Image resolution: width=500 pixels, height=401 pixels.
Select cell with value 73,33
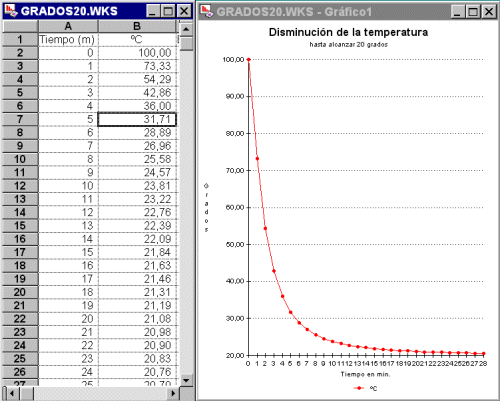137,66
